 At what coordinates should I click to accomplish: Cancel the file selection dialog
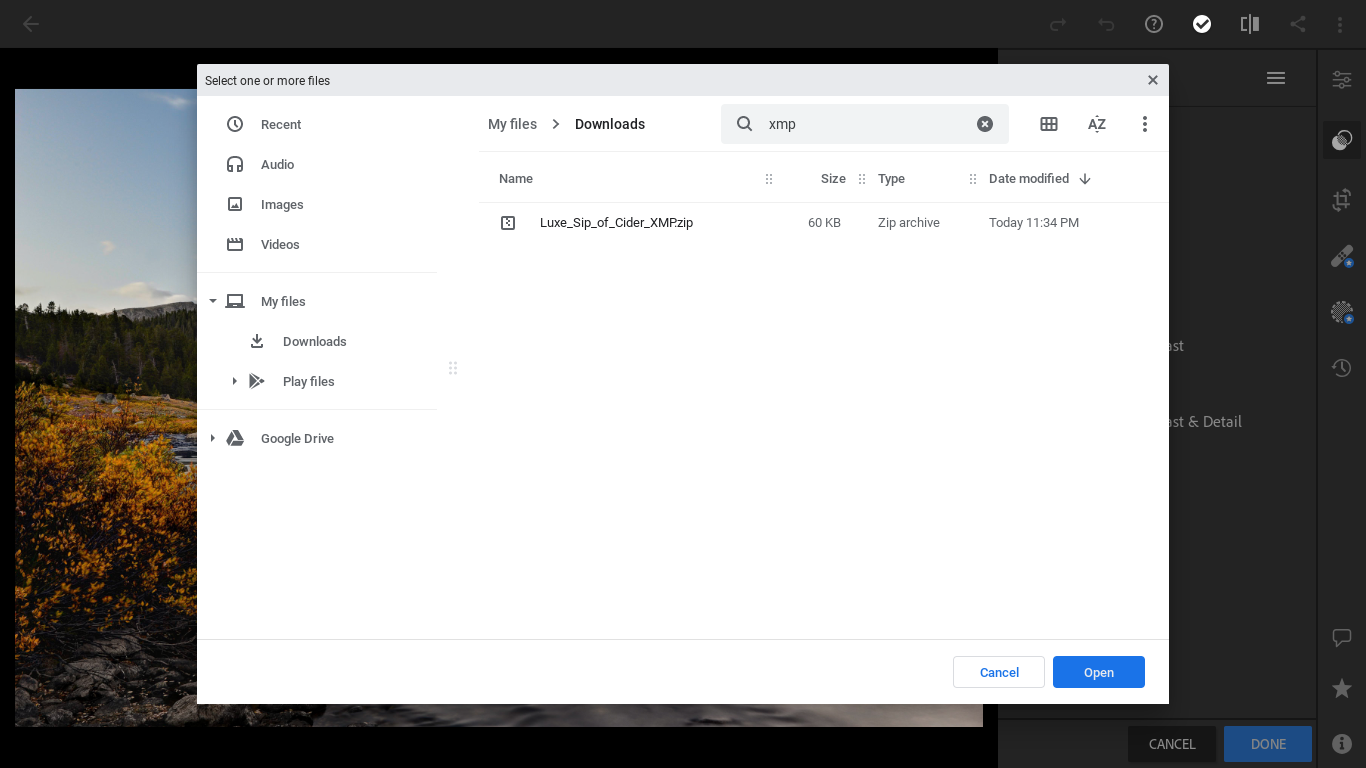coord(998,672)
